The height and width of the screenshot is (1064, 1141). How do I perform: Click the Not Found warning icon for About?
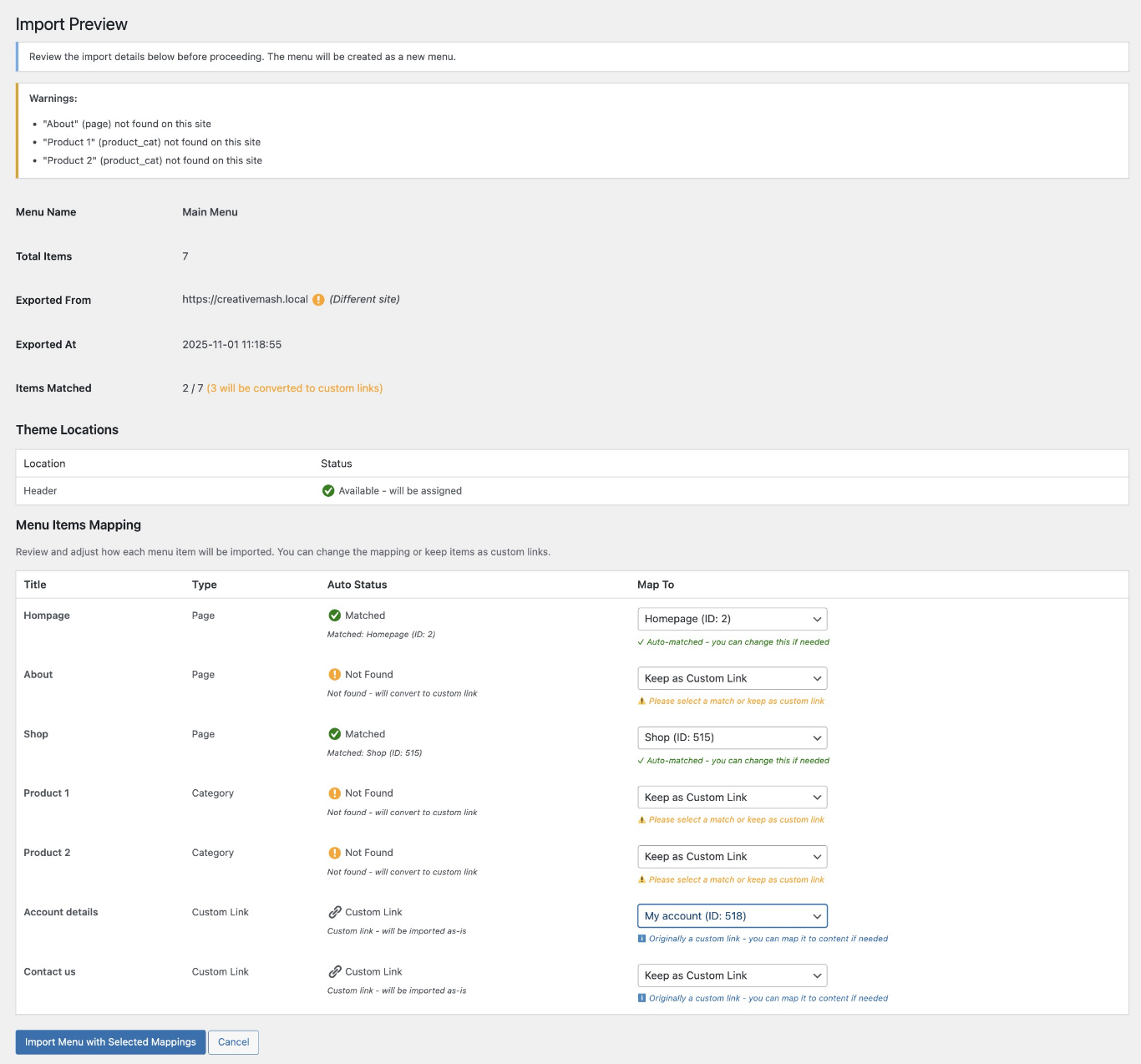(334, 675)
